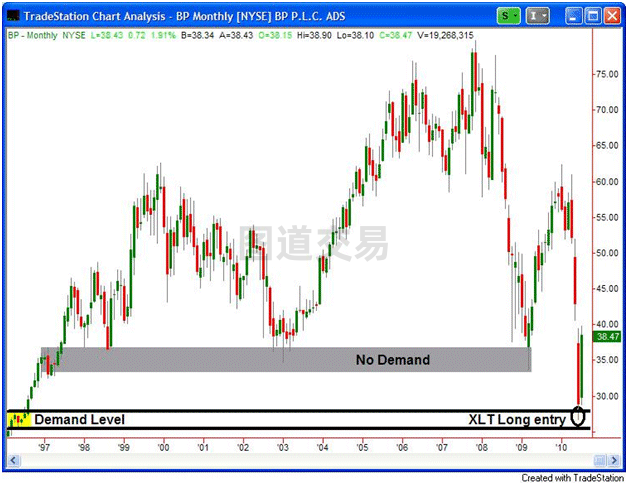This screenshot has width=628, height=485.
Task: Open the green S dropdown button
Action: click(509, 16)
